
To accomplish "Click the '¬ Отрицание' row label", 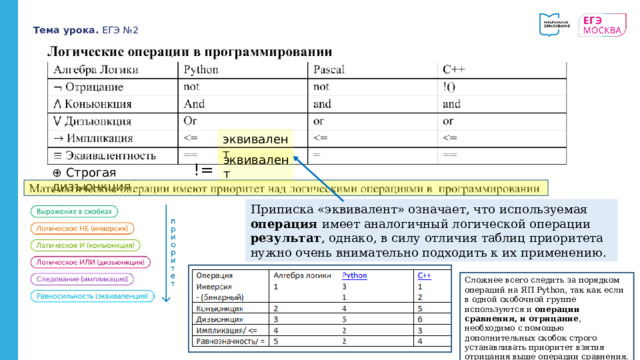I will (x=88, y=87).
